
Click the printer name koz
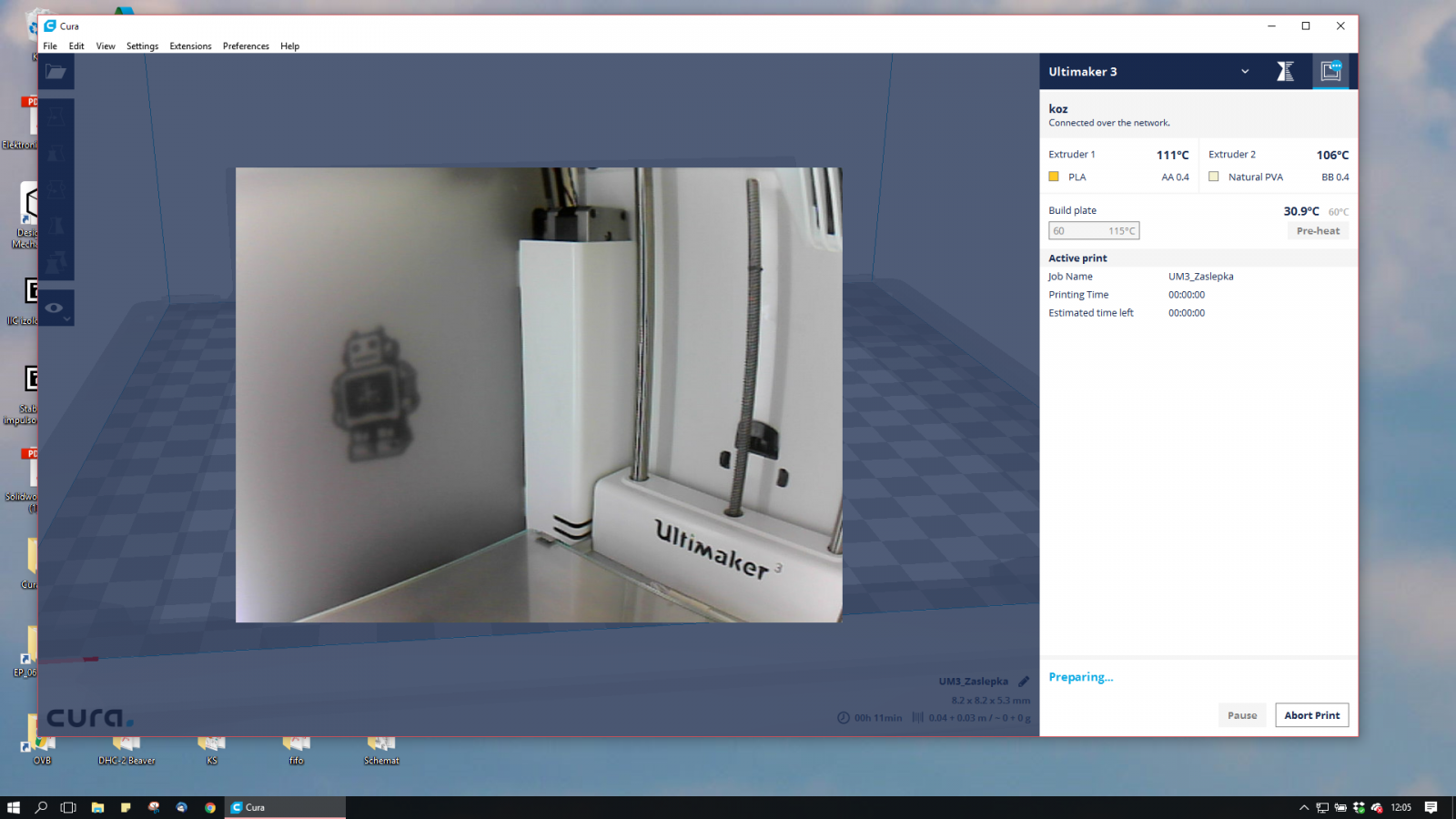(1057, 108)
